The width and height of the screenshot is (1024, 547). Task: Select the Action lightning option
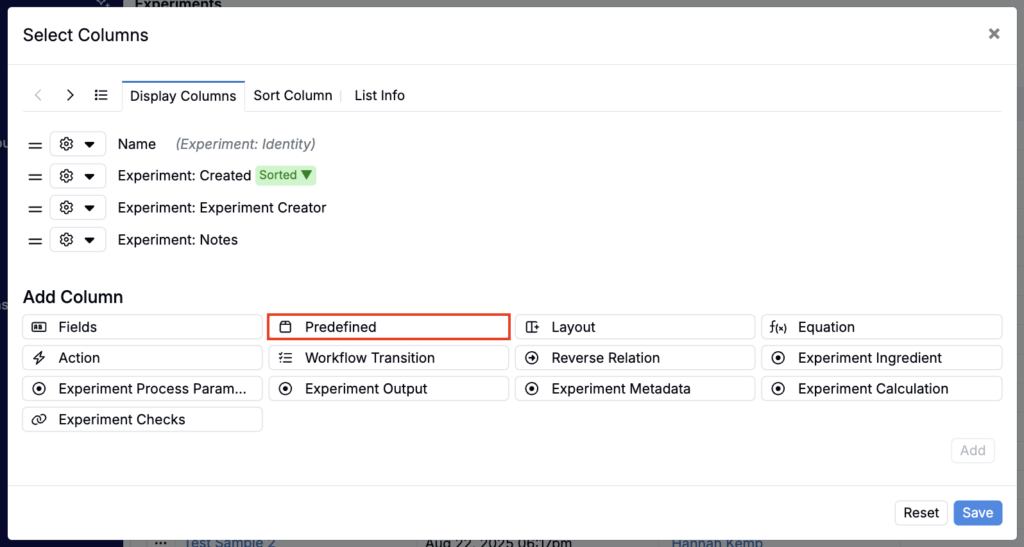click(142, 358)
